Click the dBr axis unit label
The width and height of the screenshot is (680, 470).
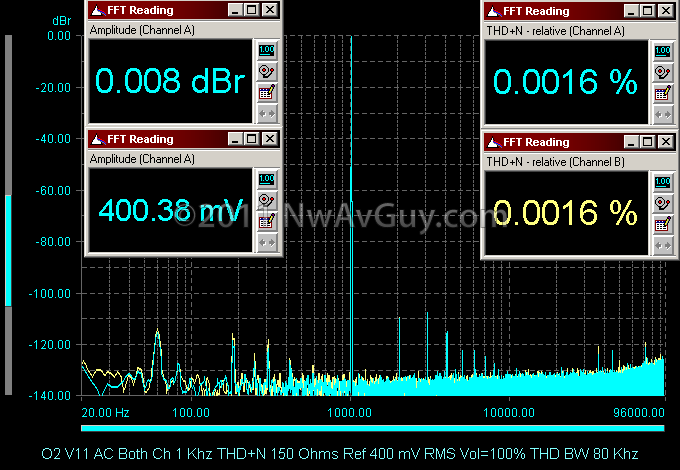(62, 21)
